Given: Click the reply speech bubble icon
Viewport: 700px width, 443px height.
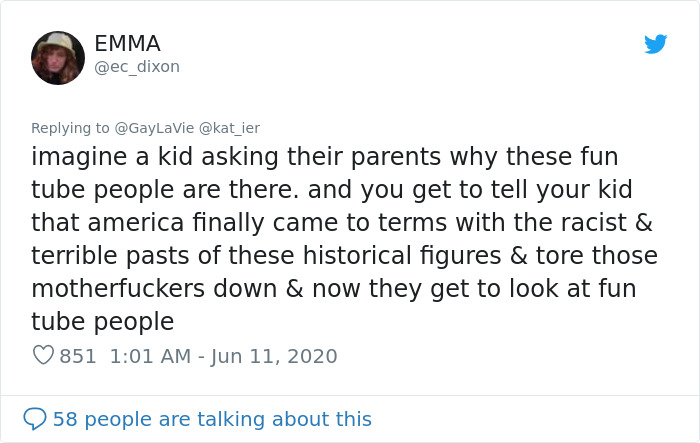Looking at the screenshot, I should (x=35, y=419).
